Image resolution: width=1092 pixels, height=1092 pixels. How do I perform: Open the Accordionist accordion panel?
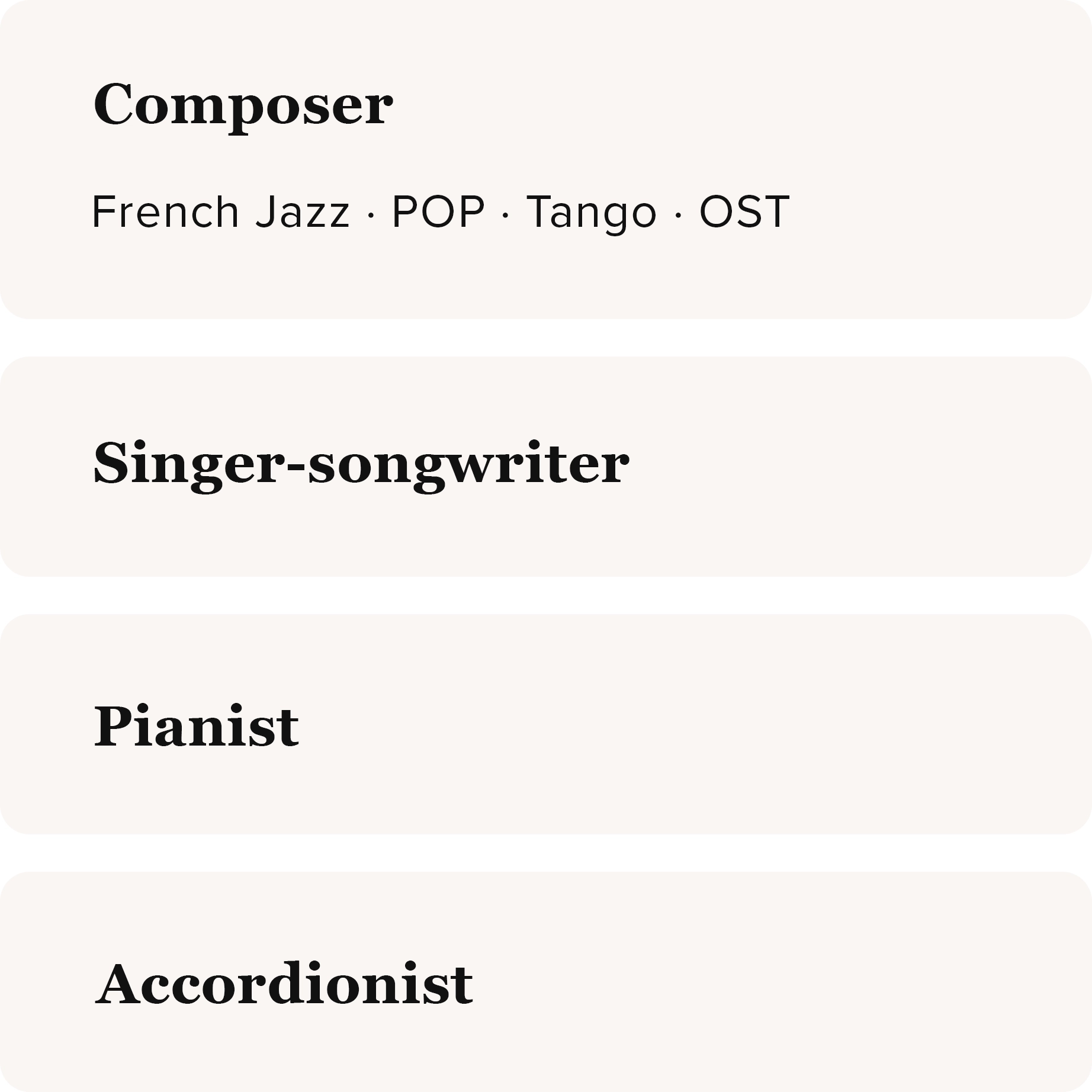(x=546, y=982)
